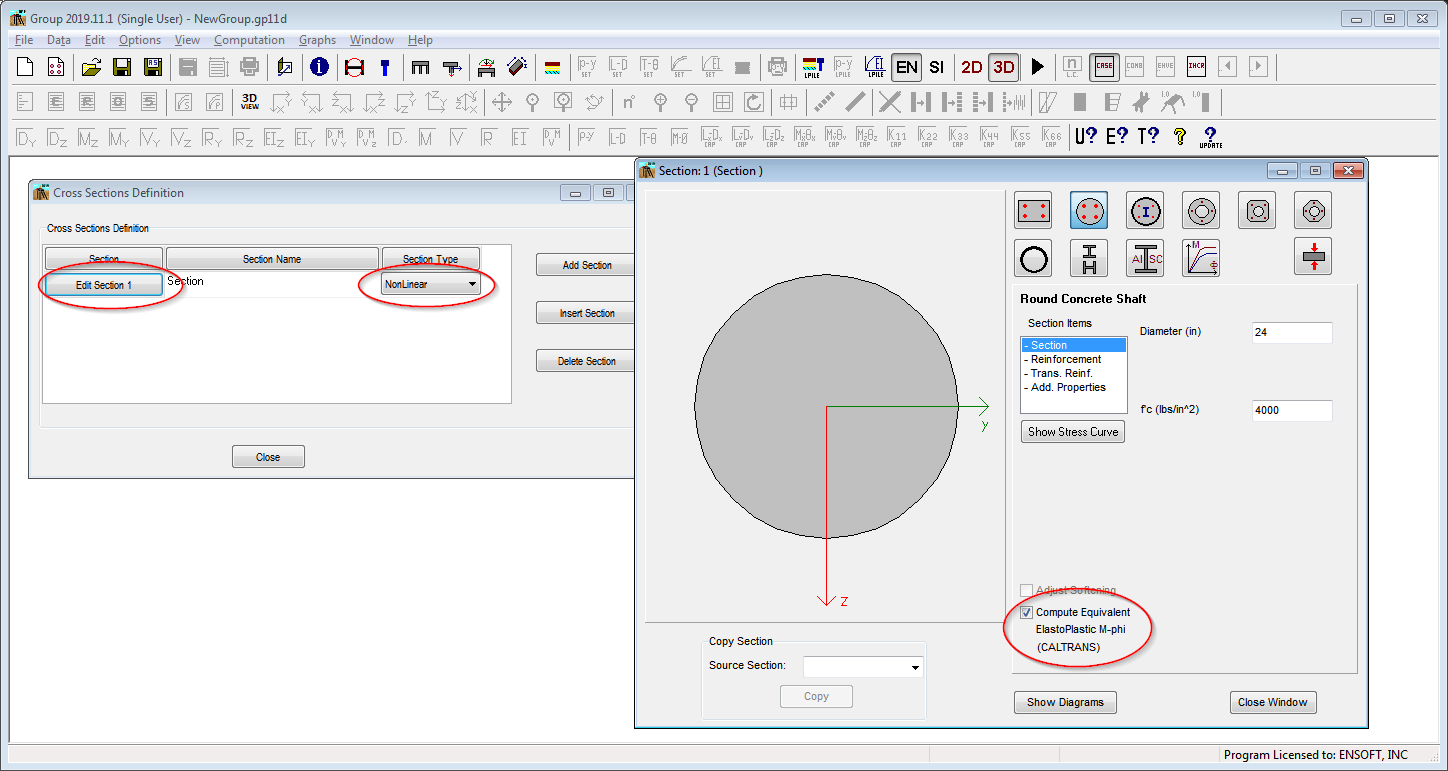
Task: Select the plain circular section type icon
Action: (1033, 258)
